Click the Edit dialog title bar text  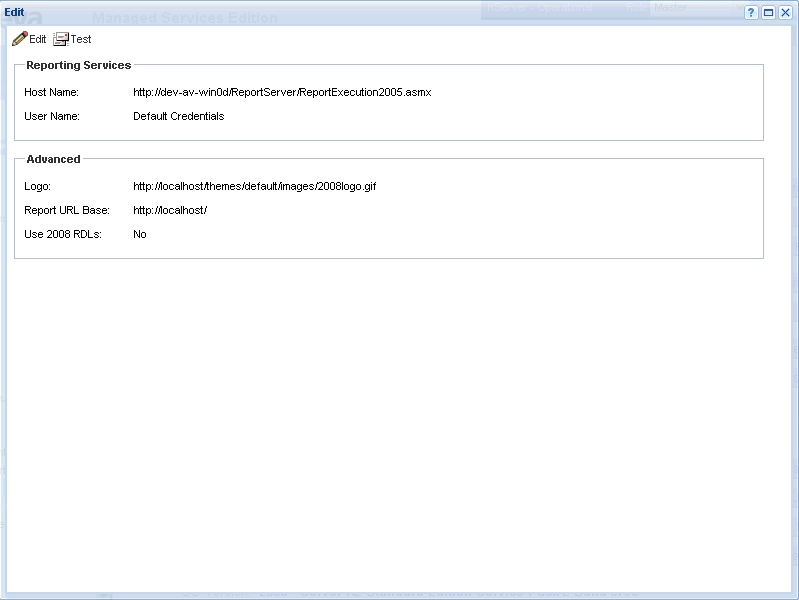coord(15,12)
